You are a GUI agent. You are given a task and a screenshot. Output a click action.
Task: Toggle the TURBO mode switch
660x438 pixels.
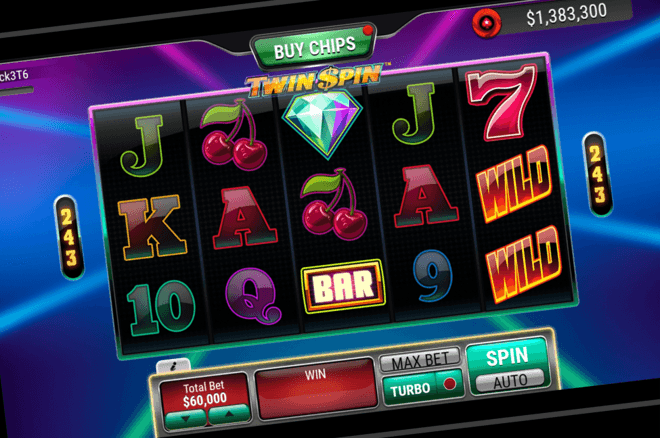pyautogui.click(x=423, y=388)
